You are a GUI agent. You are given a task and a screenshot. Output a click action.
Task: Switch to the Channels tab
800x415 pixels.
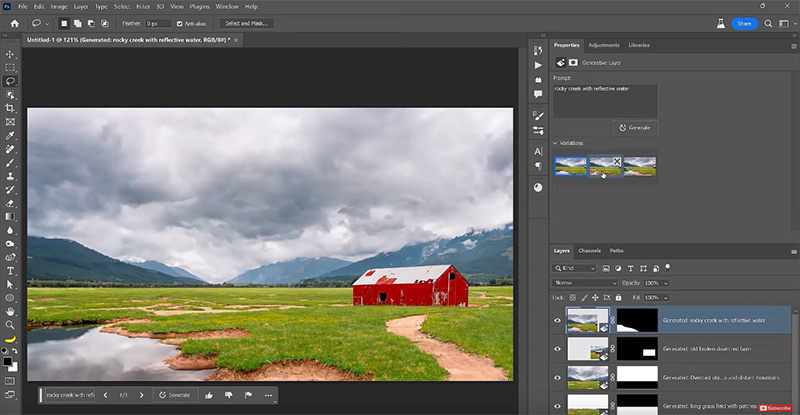(589, 251)
